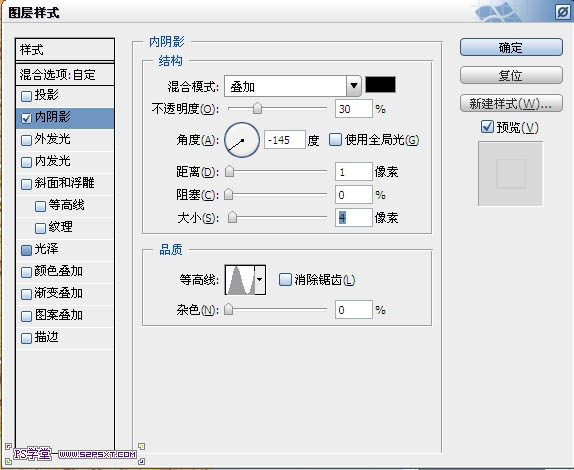
Task: Click the 确定 OK button
Action: (x=511, y=47)
